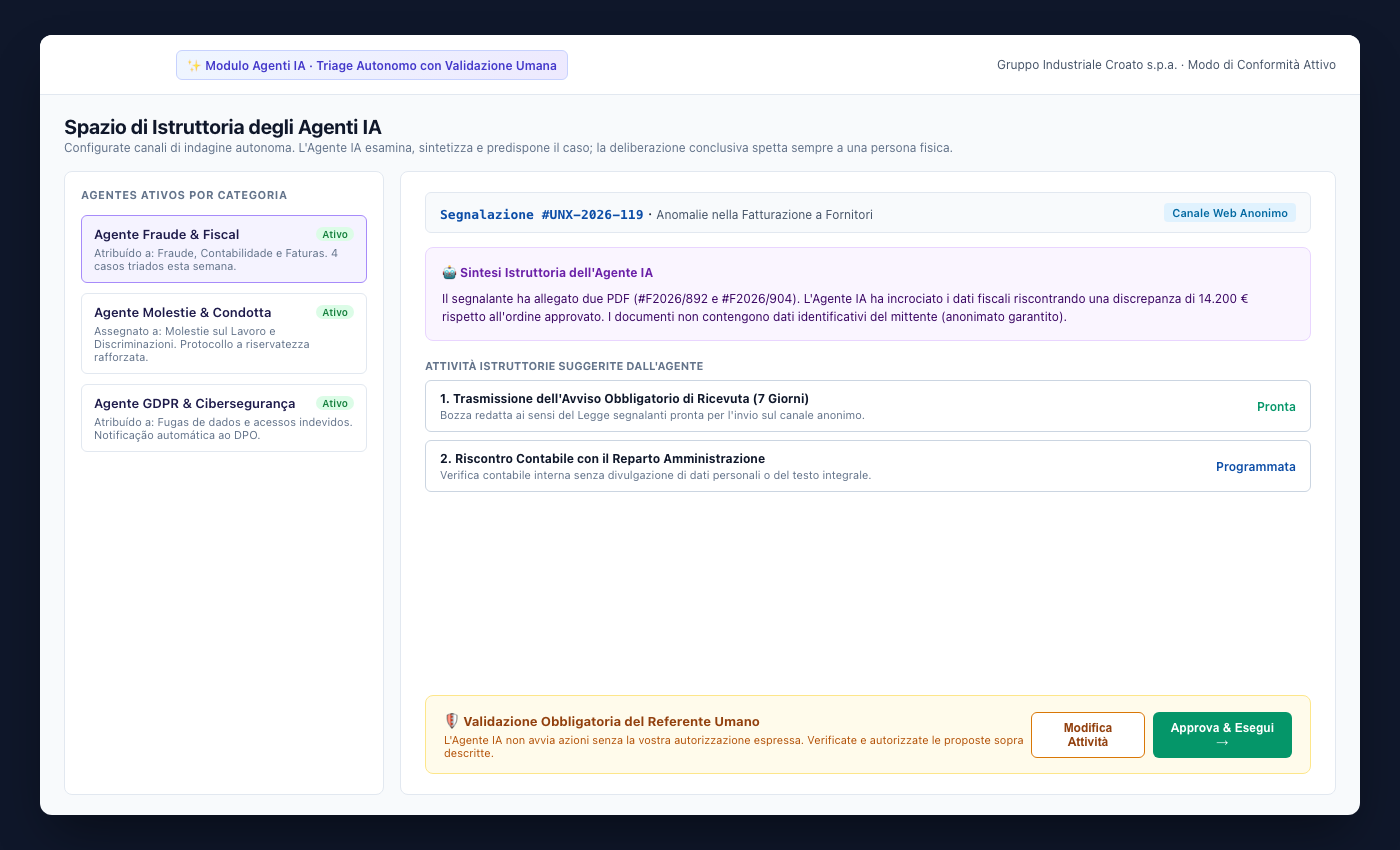Open the Trasmissione dell'Avviso Obbligatorio activity row
The height and width of the screenshot is (850, 1400).
click(868, 406)
